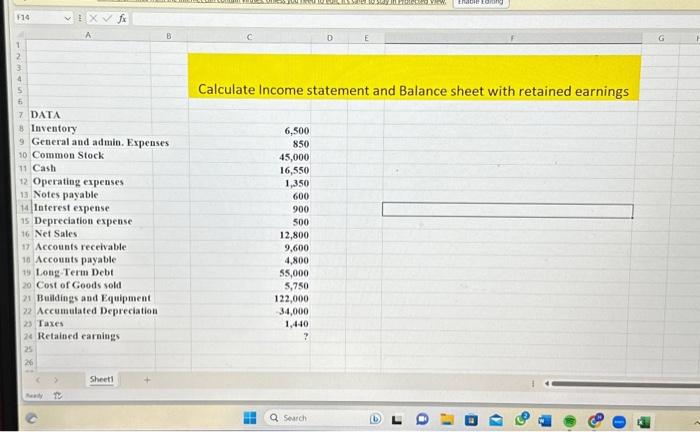Select the 'Interest expense' cell
This screenshot has width=700, height=432.
(71, 208)
